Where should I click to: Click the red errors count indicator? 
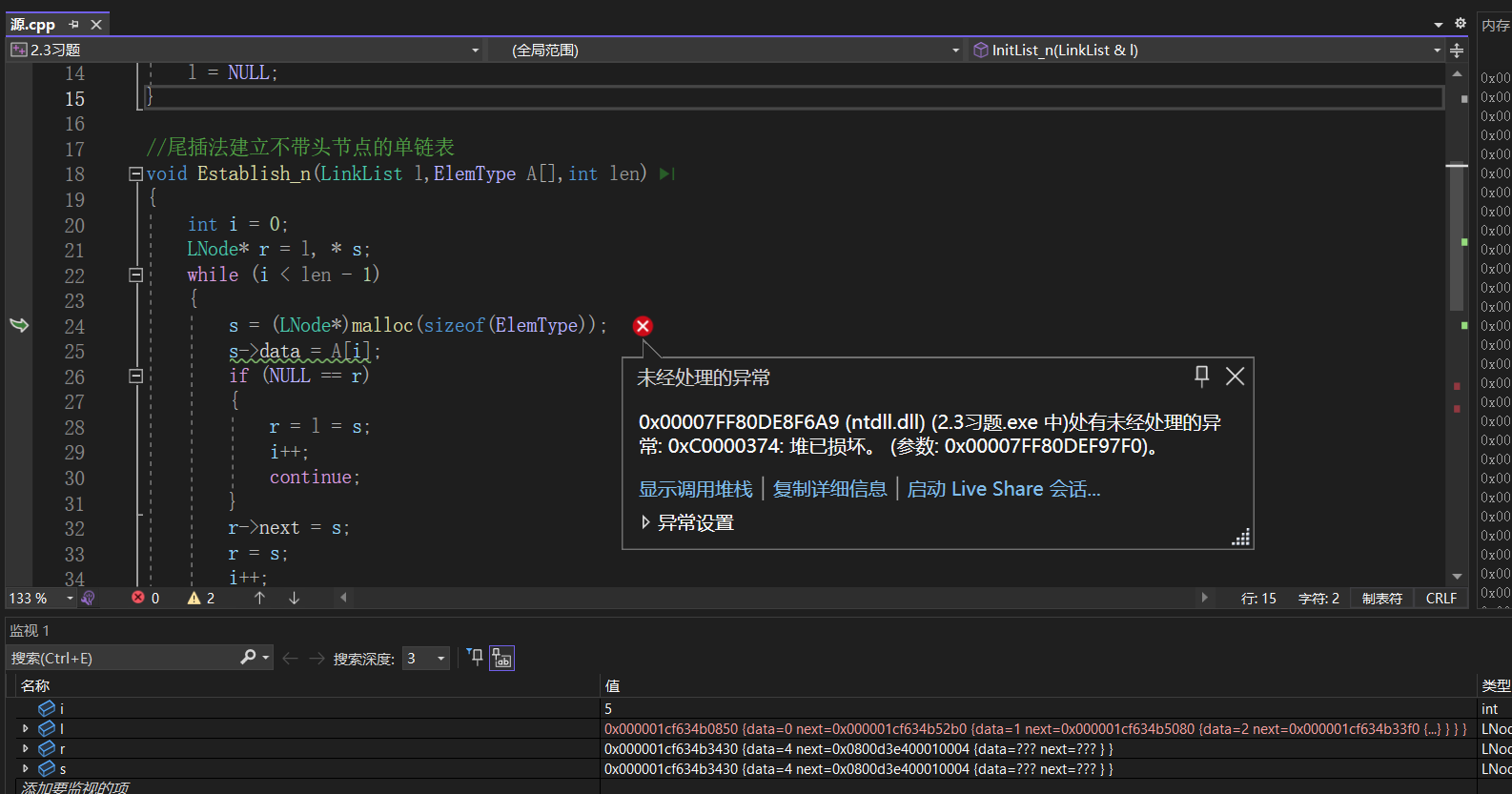pyautogui.click(x=145, y=598)
